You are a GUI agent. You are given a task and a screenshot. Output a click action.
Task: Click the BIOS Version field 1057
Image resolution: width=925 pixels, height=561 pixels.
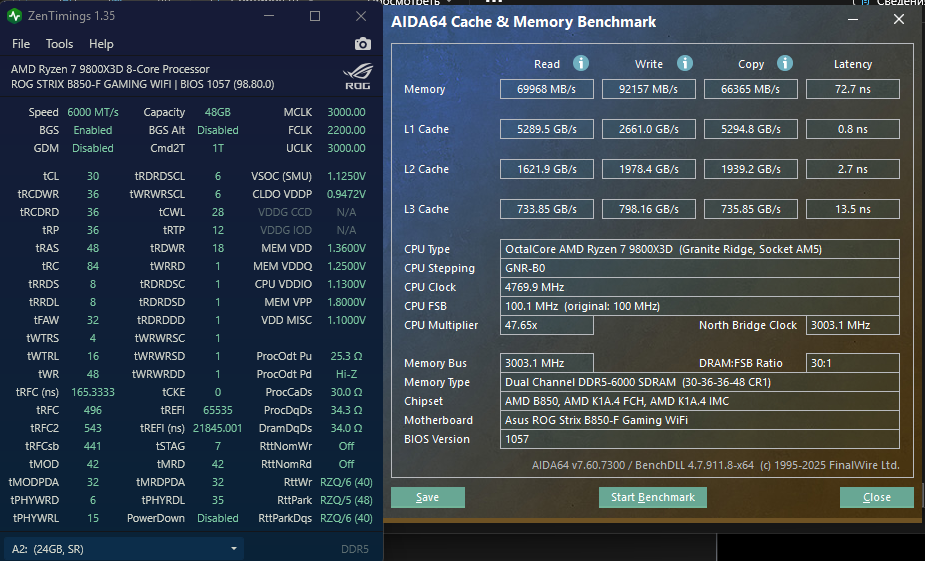tap(700, 439)
